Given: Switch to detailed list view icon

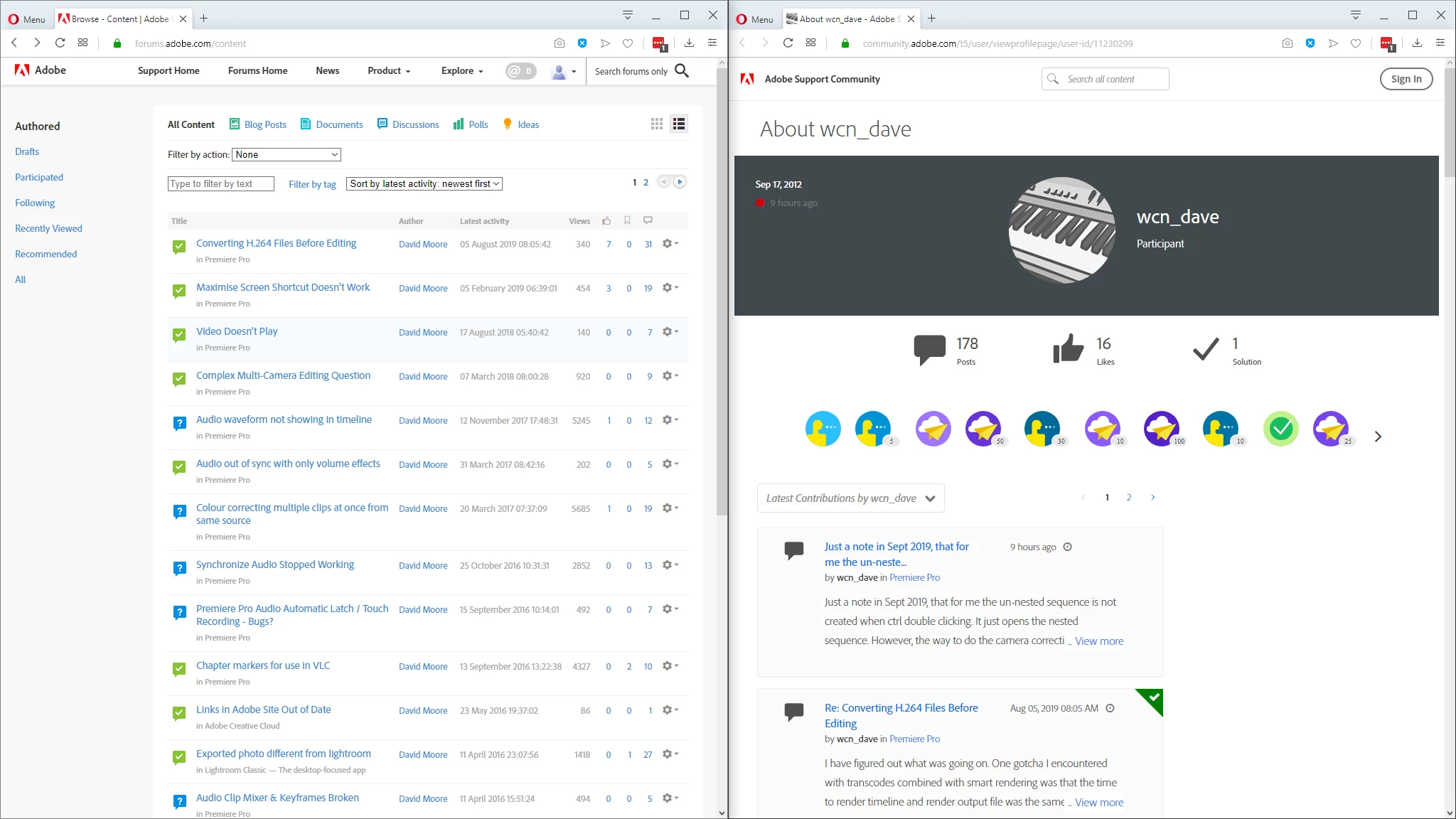Looking at the screenshot, I should click(679, 124).
